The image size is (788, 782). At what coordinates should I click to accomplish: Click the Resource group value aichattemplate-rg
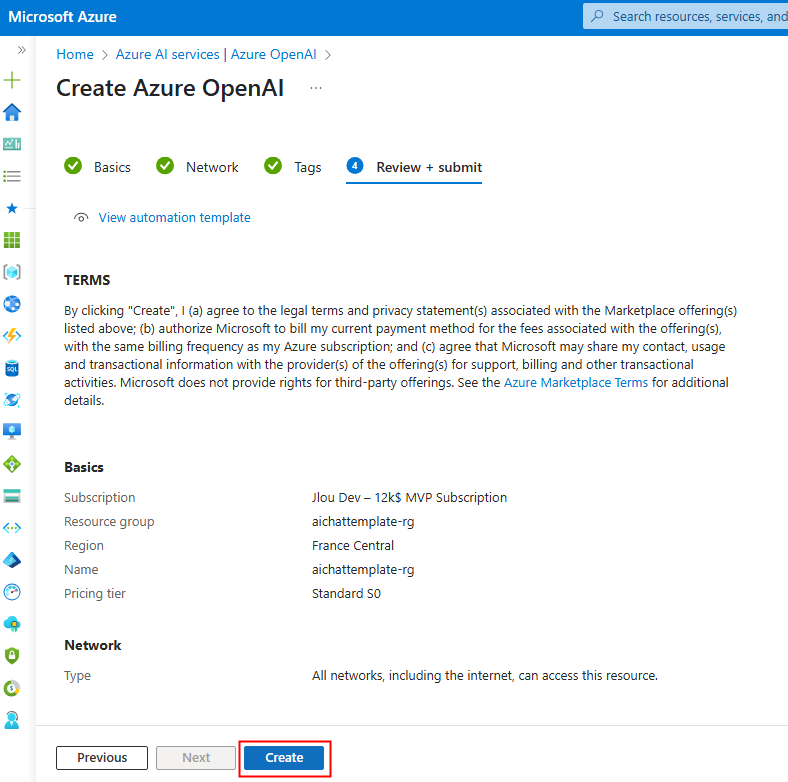(363, 522)
